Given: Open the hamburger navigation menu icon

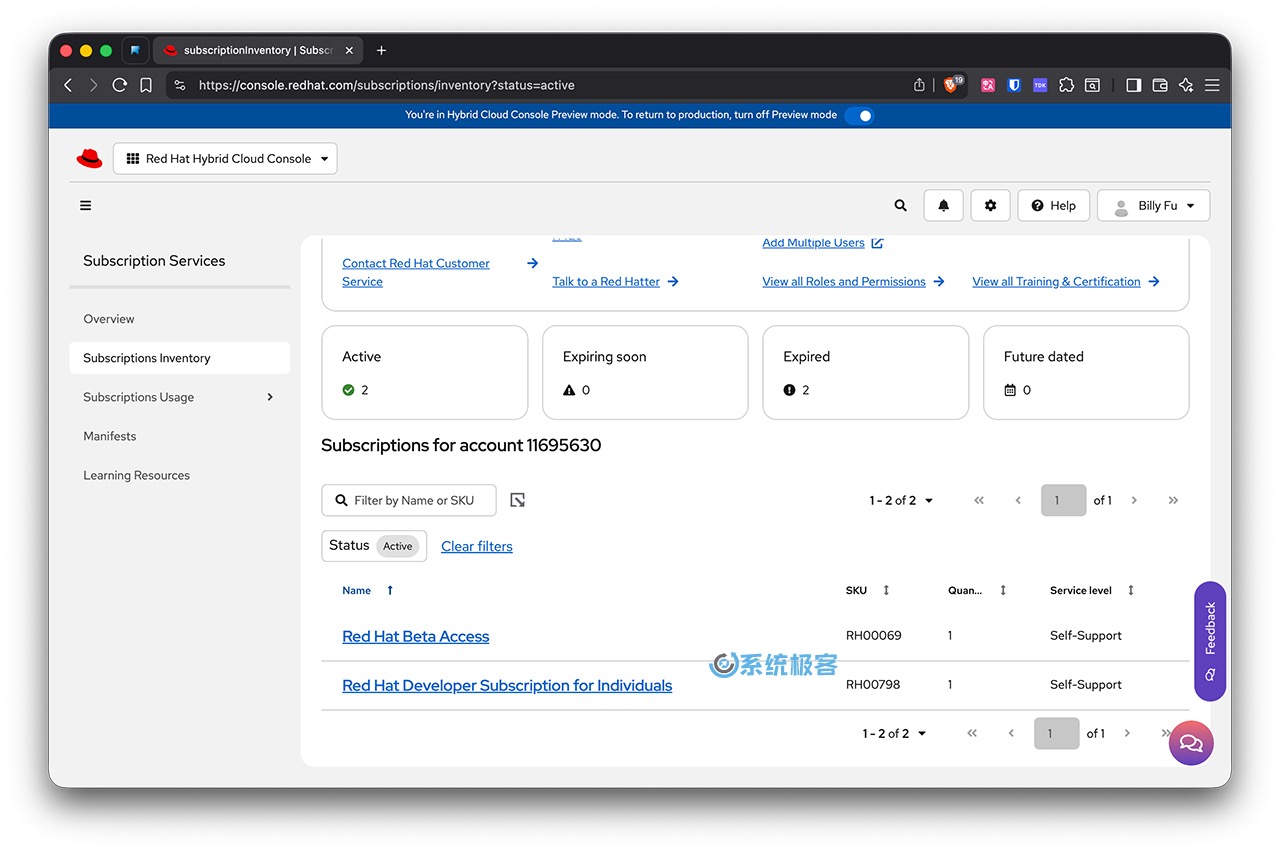Looking at the screenshot, I should [x=86, y=206].
